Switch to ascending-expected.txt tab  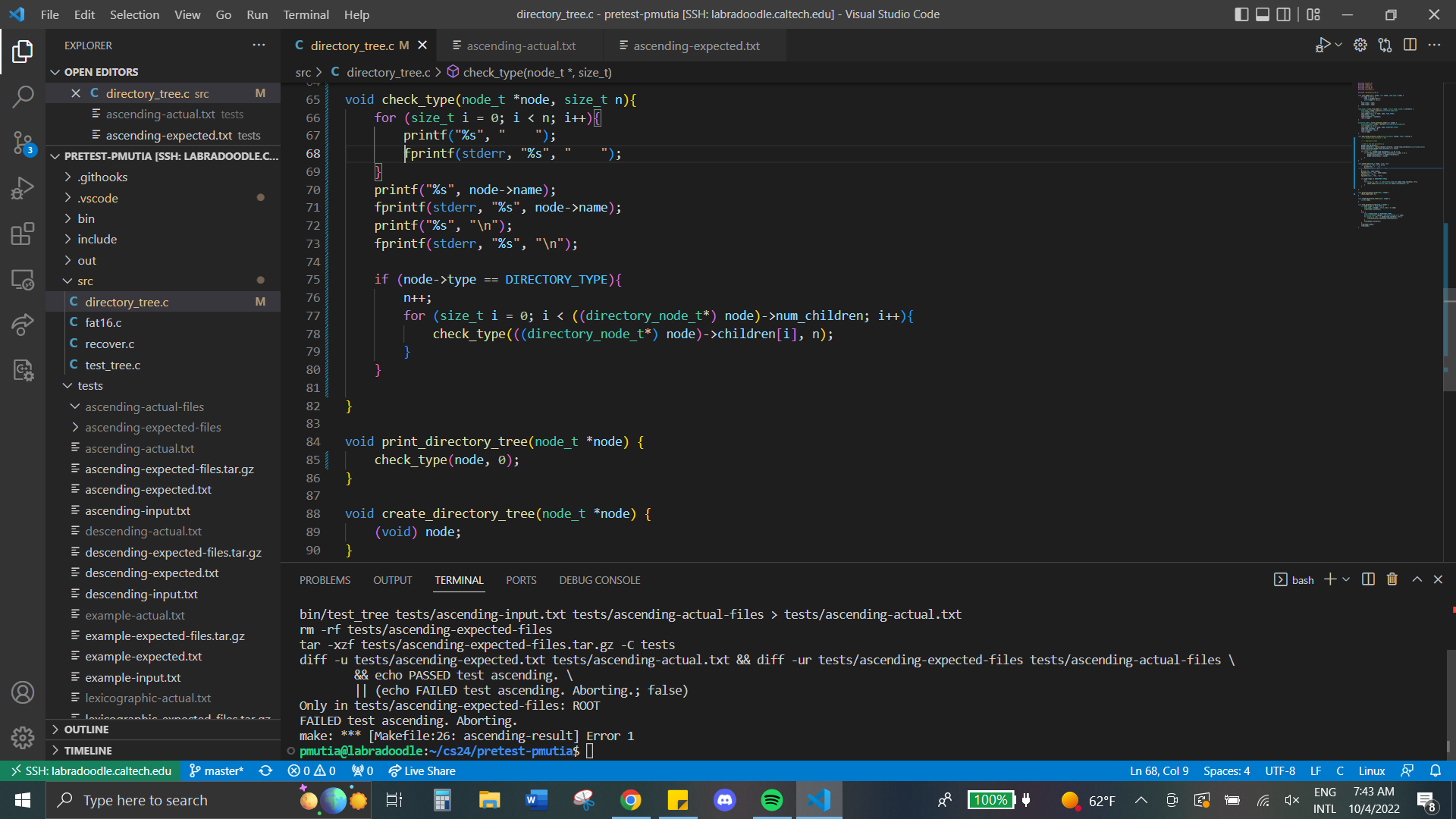pyautogui.click(x=695, y=45)
